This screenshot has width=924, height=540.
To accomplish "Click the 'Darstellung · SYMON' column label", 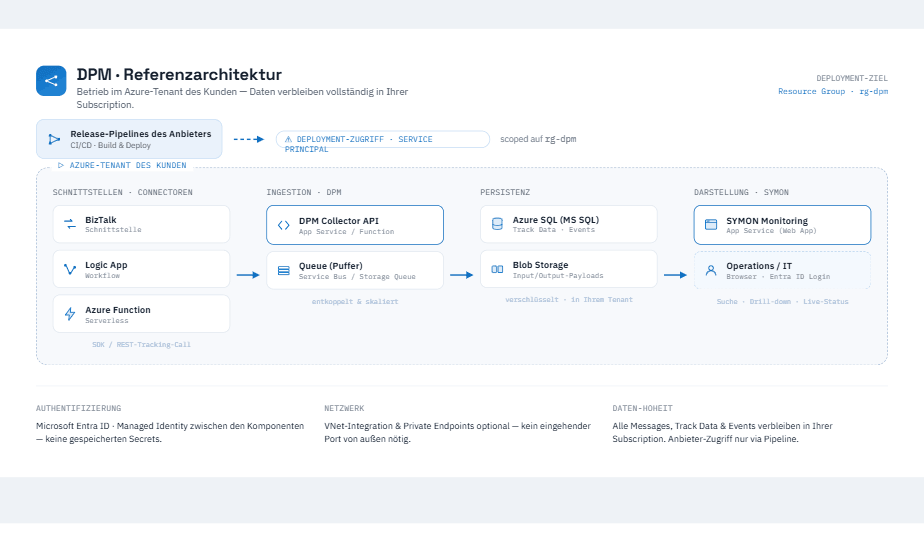I will click(741, 192).
